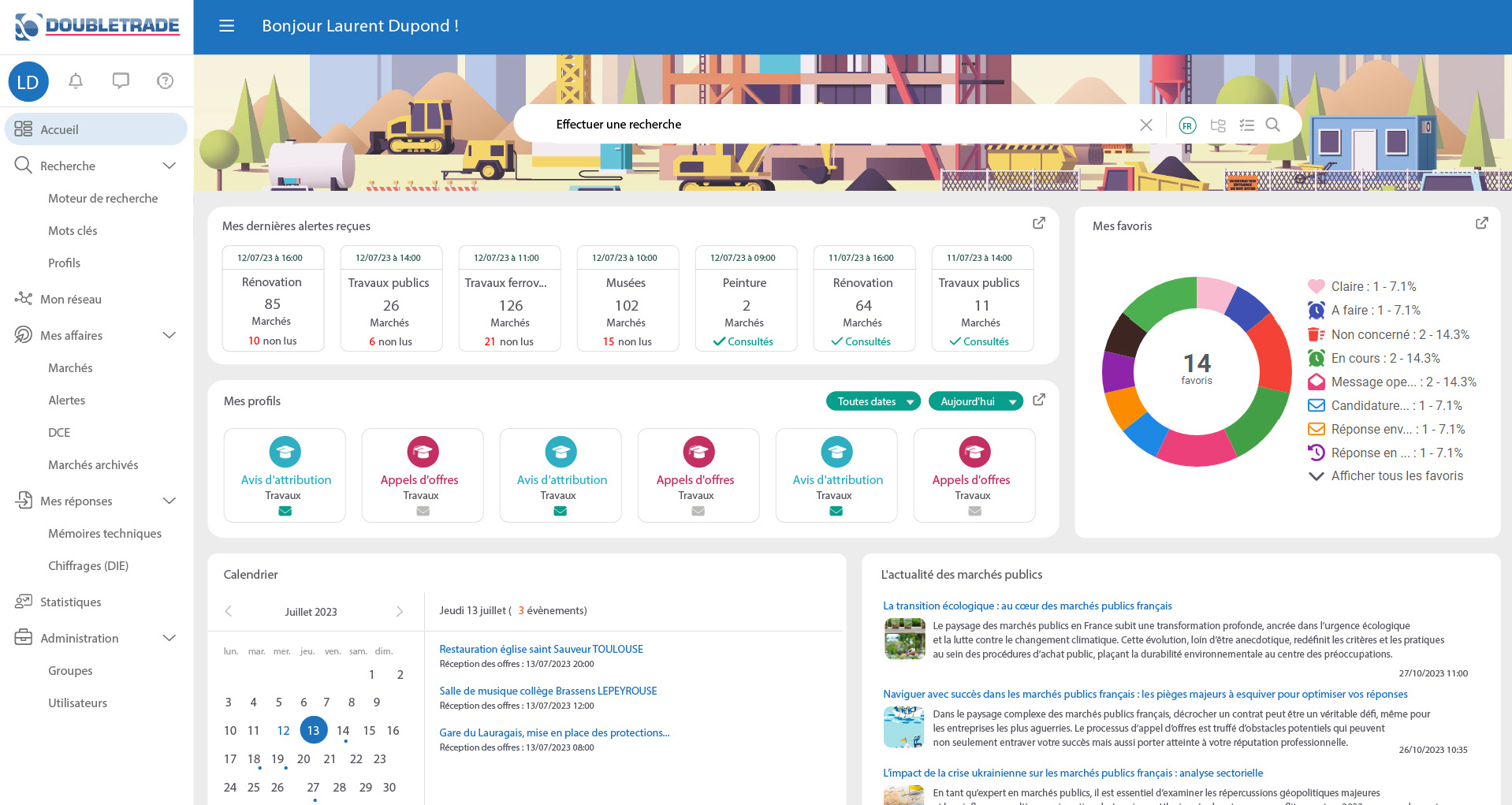Open the Rénovation alert with 85 marchés
The image size is (1512, 805).
tap(273, 299)
